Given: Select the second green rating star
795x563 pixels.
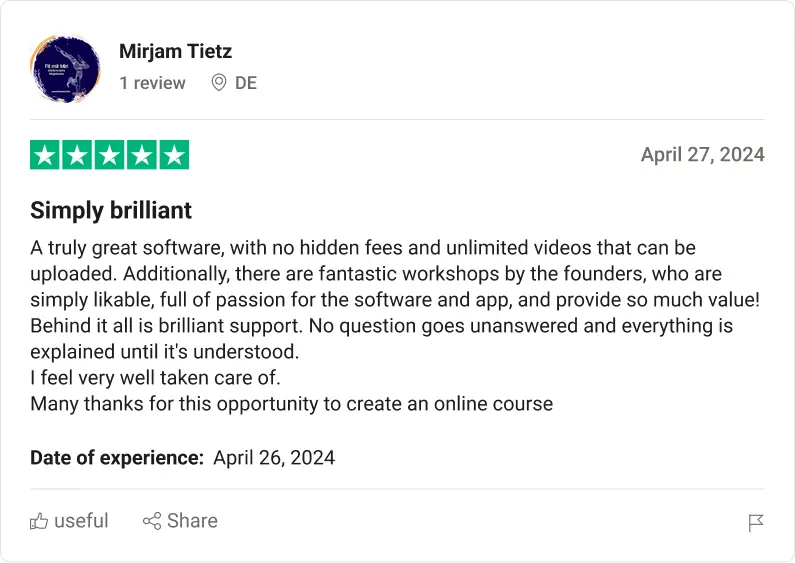Looking at the screenshot, I should point(77,155).
